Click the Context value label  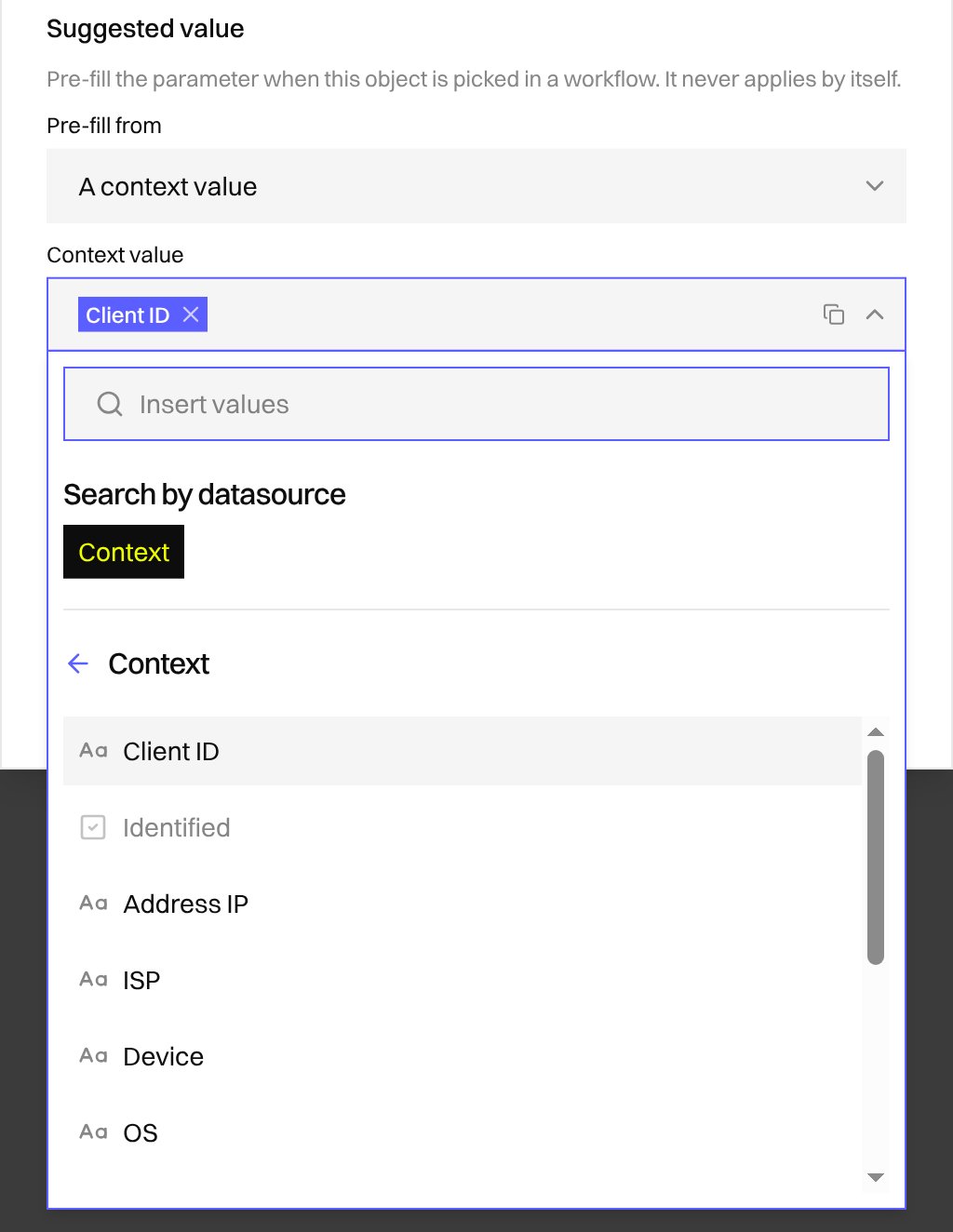click(x=115, y=255)
